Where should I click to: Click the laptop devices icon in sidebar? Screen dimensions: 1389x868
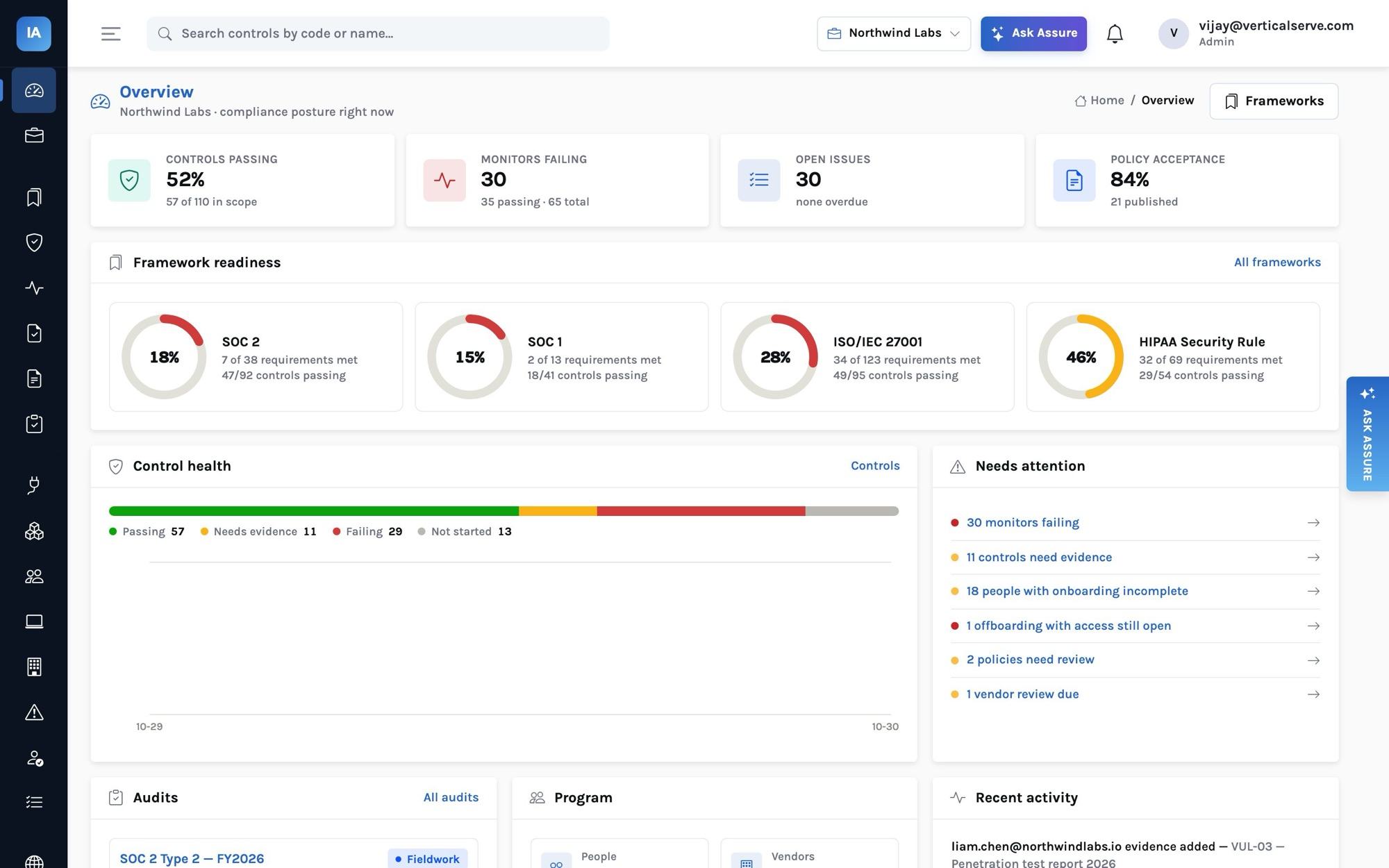[34, 621]
